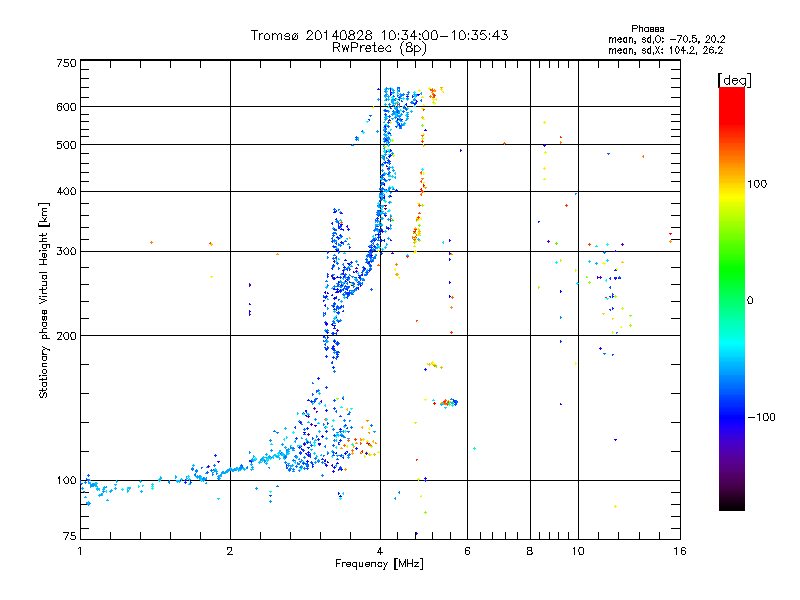Viewport: 800px width, 600px height.
Task: Click the y-axis '400' tick label
Action: click(x=66, y=191)
